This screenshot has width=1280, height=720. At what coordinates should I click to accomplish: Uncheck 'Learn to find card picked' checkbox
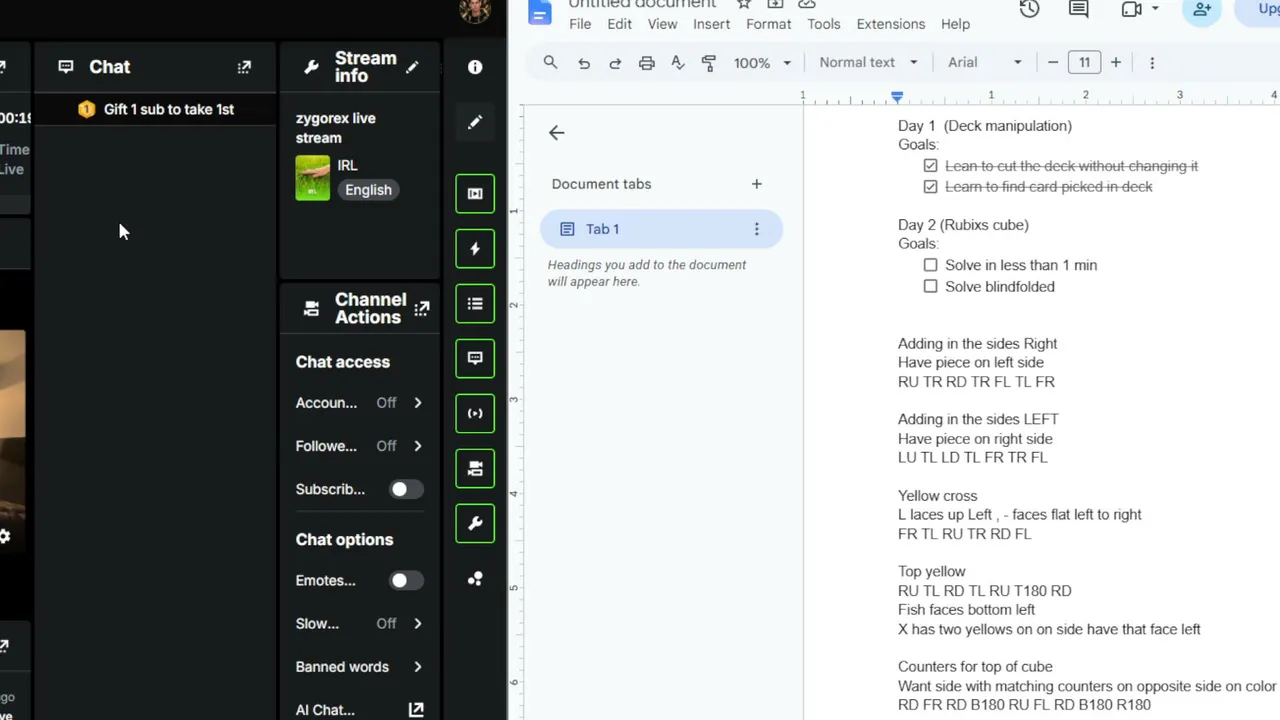point(931,187)
